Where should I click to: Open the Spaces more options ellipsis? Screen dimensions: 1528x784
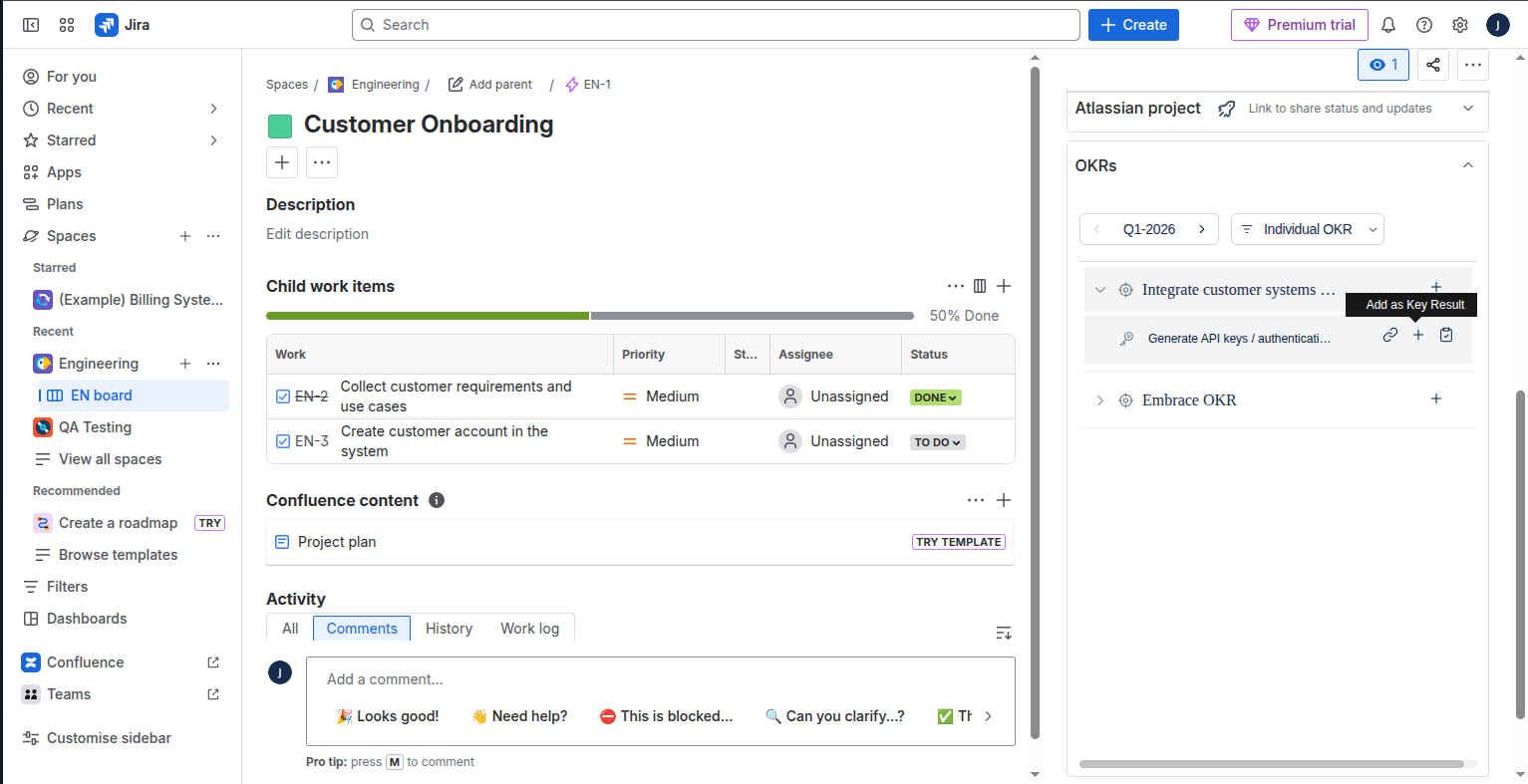(x=213, y=236)
